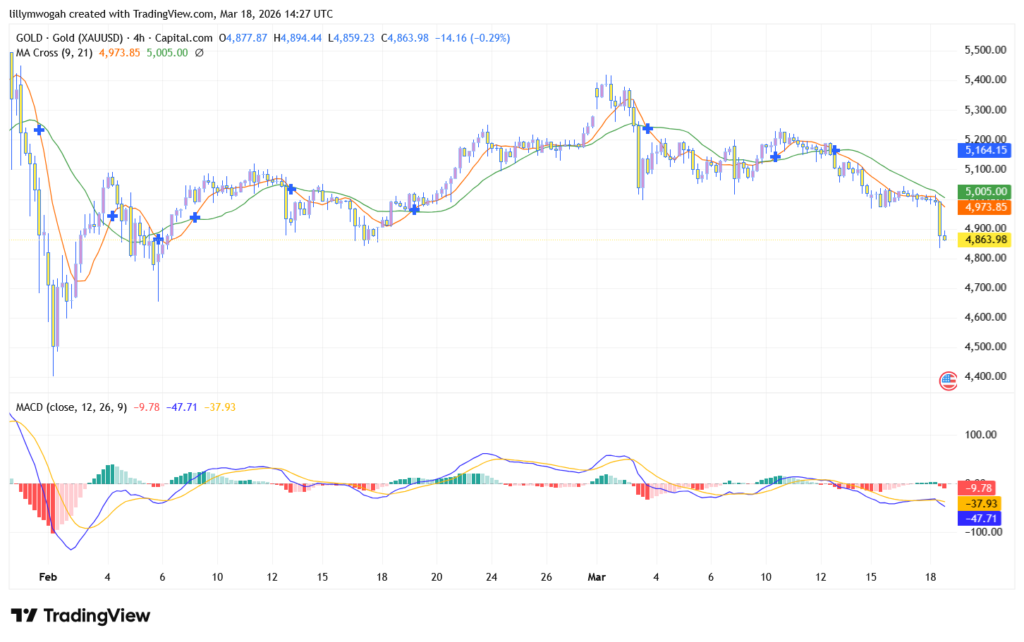Click the 100.00 level on MACD scale
1024x642 pixels.
[x=983, y=435]
